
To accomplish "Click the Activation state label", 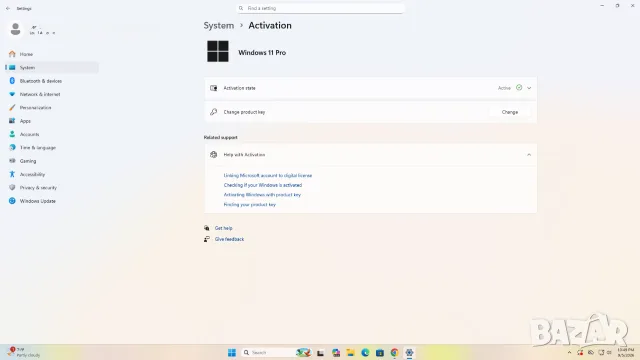I will coord(239,88).
